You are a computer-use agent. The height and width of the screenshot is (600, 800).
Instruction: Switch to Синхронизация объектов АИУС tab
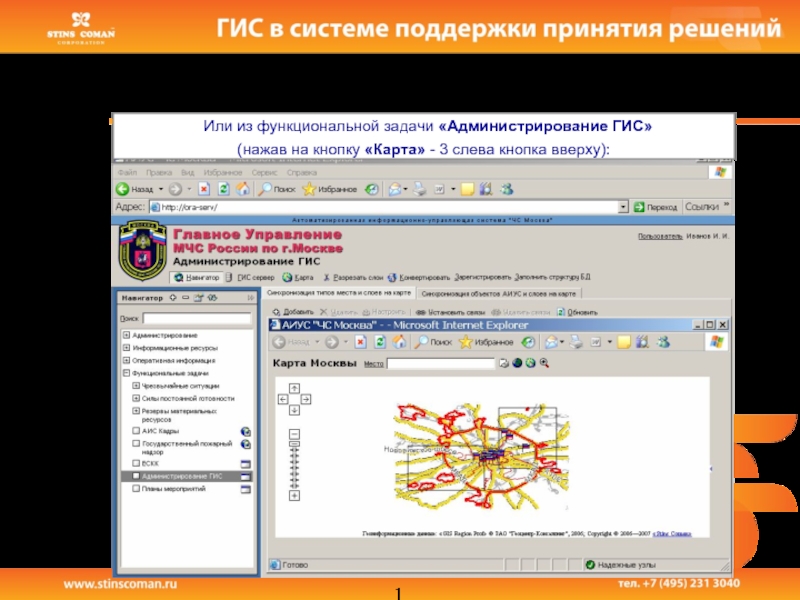click(x=498, y=294)
